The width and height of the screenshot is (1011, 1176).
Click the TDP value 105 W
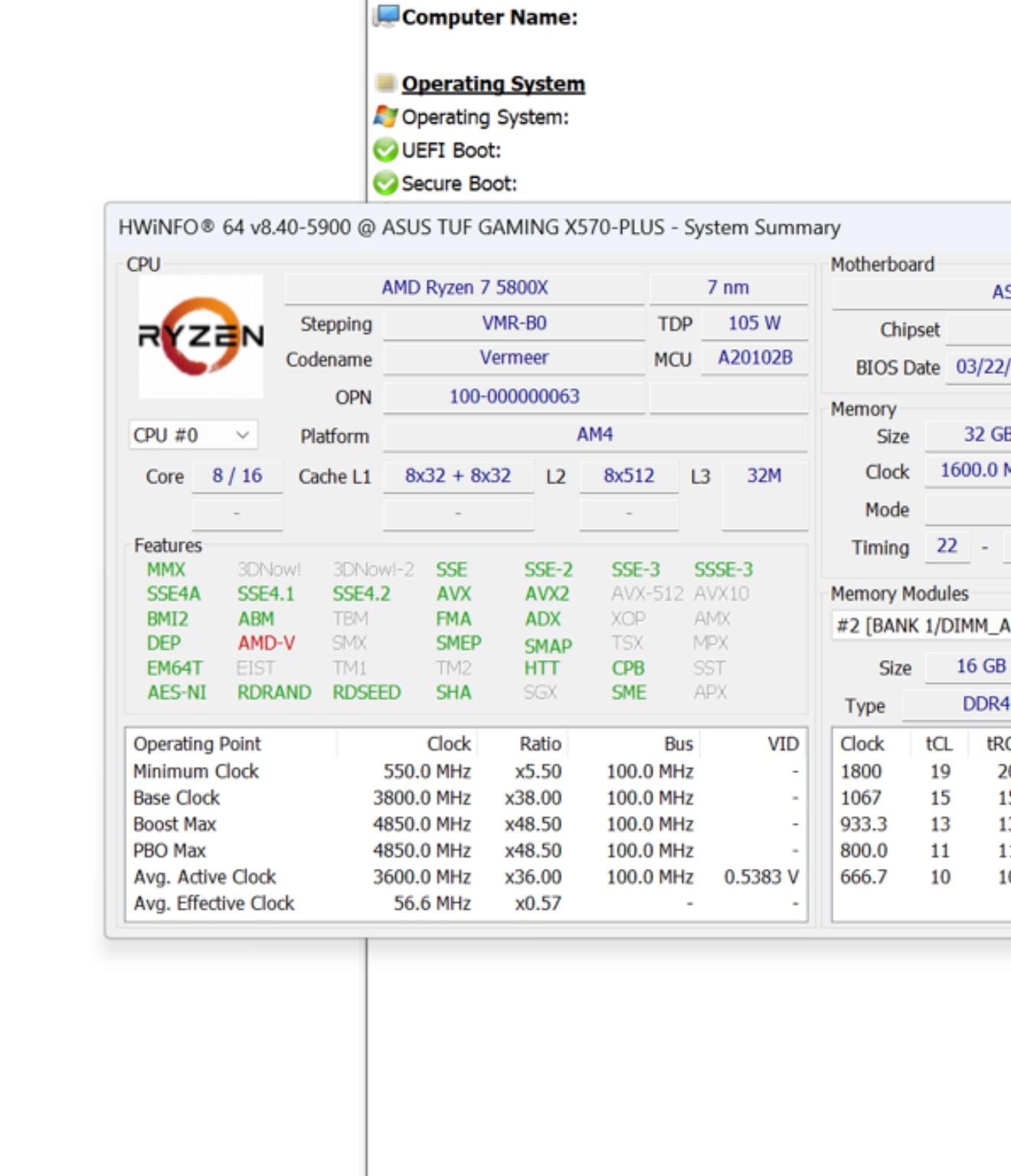tap(754, 323)
